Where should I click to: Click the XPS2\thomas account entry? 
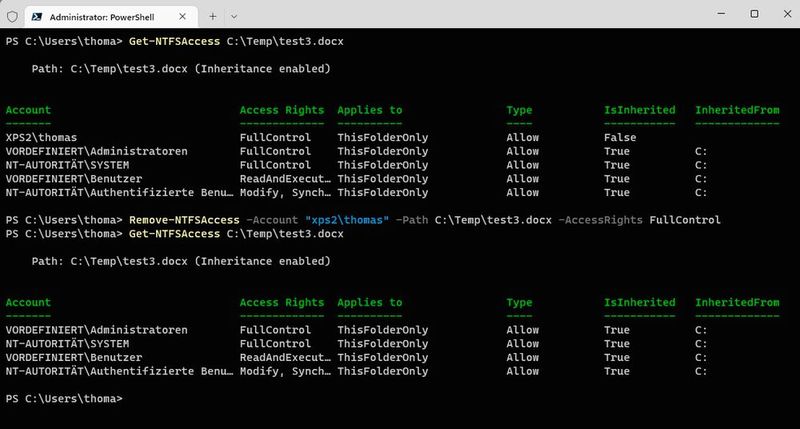41,137
